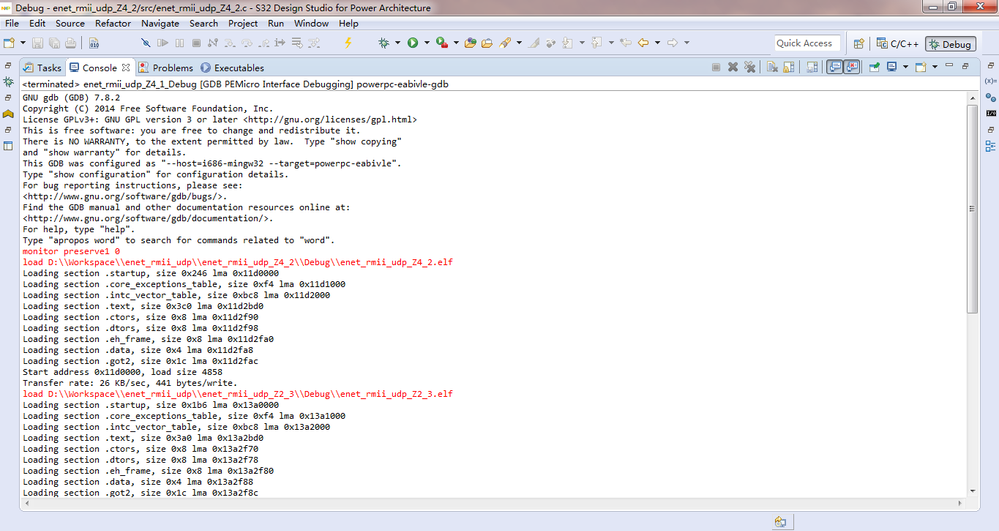Switch to the Tasks tab
999x531 pixels.
pos(42,68)
